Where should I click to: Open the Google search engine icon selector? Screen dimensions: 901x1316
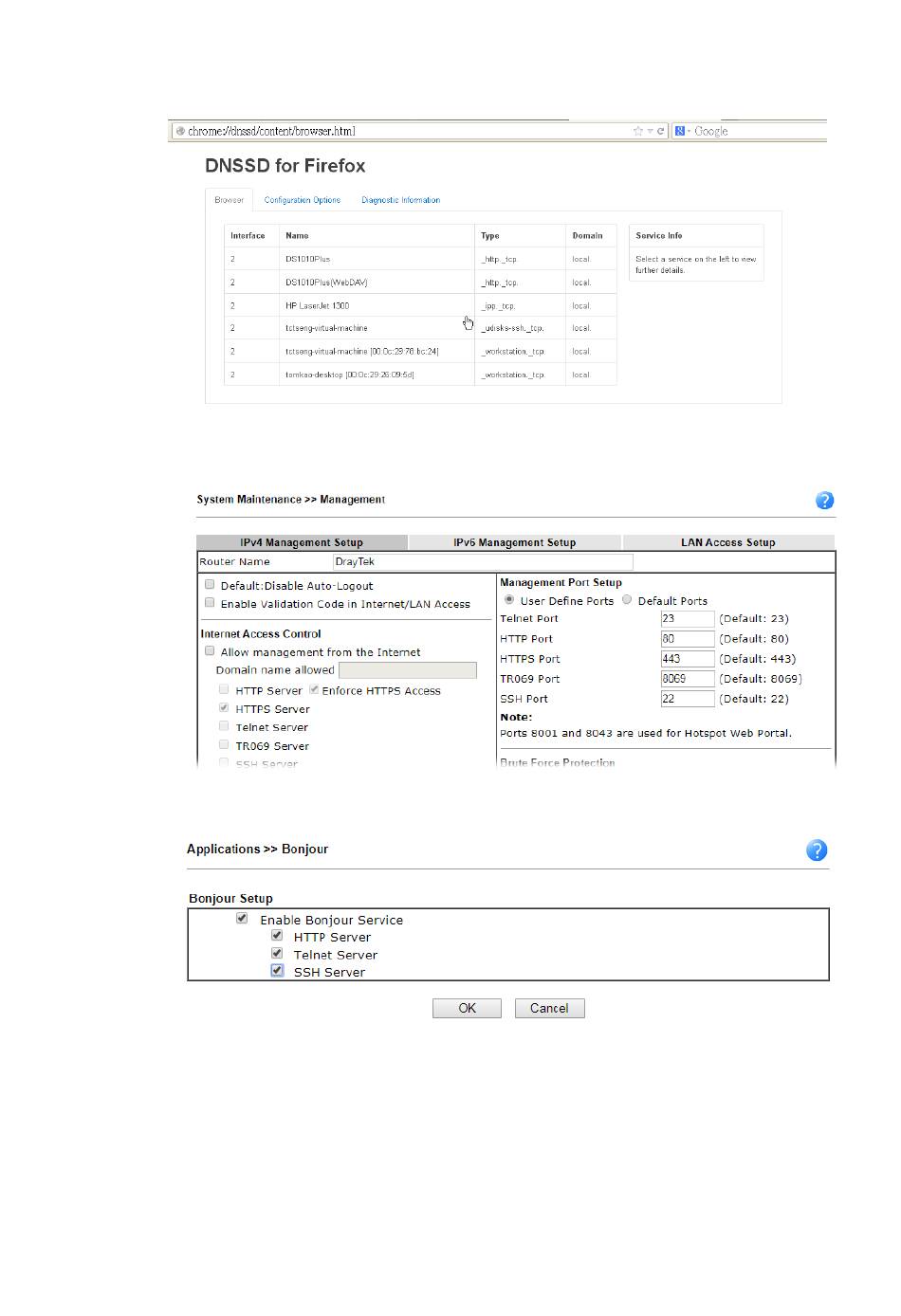coord(680,132)
